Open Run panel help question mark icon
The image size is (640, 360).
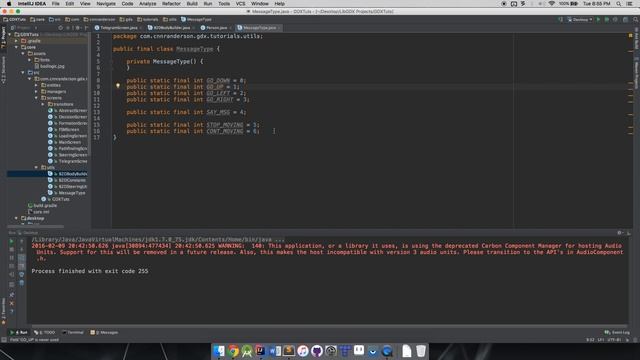[11, 311]
